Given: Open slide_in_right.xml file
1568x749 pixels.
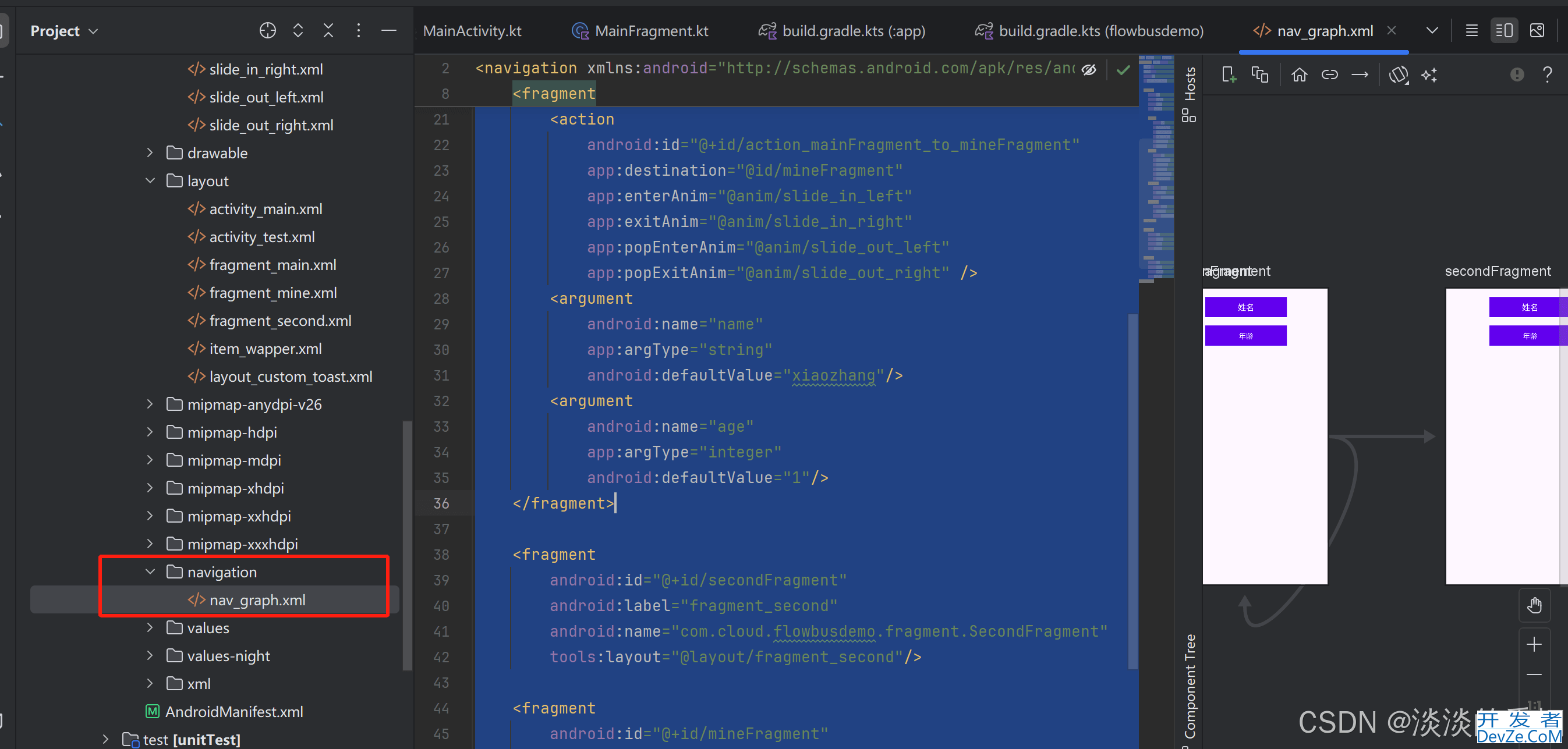Looking at the screenshot, I should click(x=255, y=69).
